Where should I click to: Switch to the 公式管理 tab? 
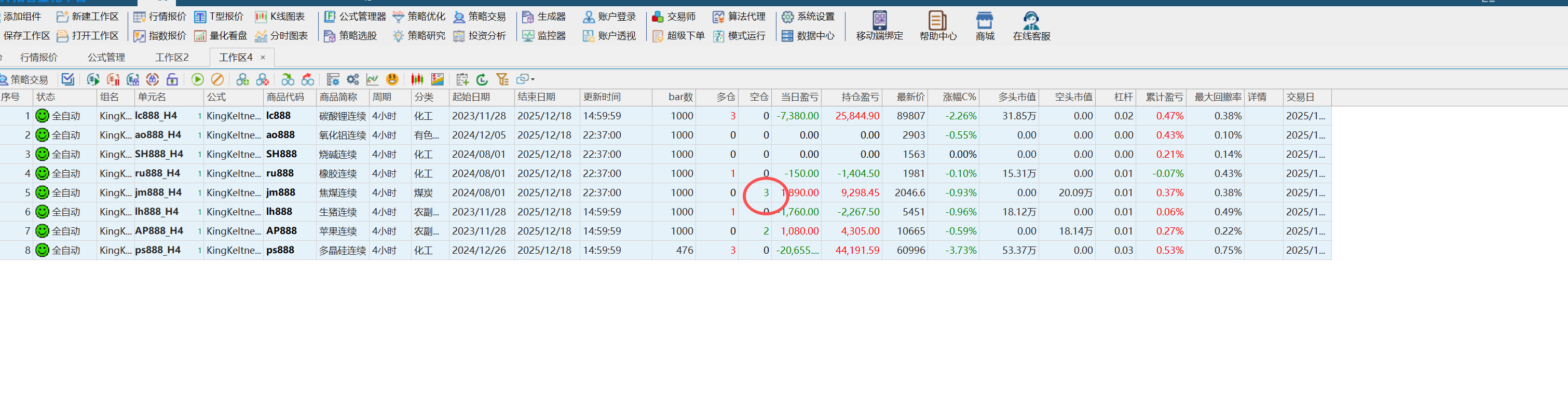tap(106, 57)
